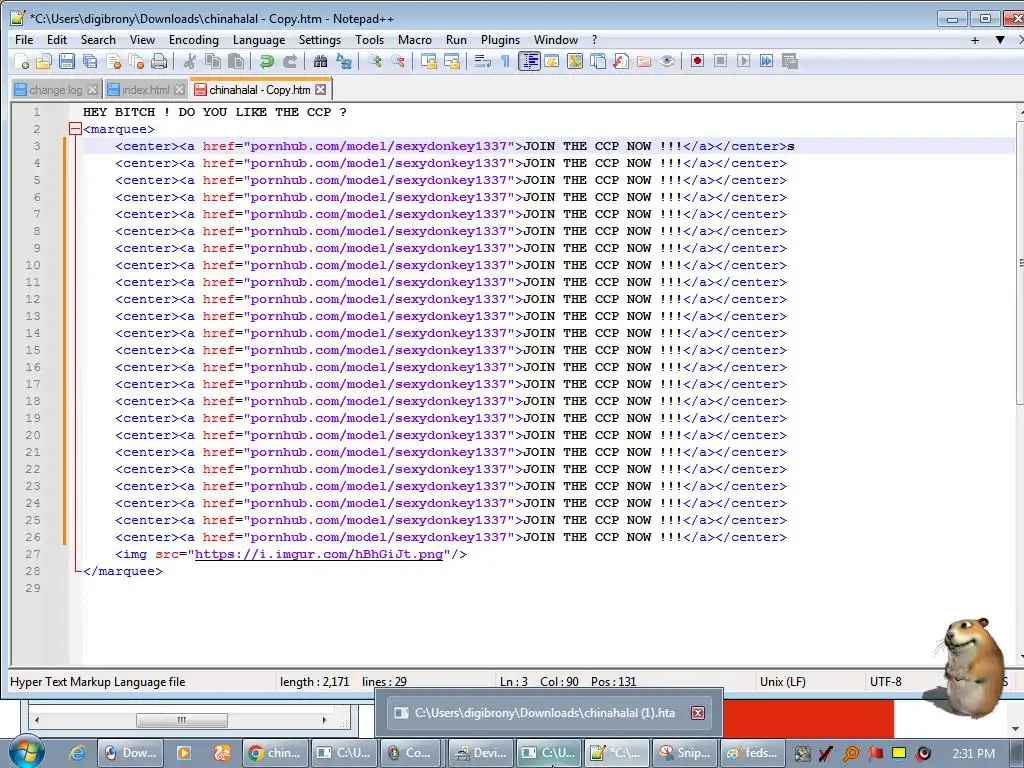Run macro multiple times icon
1024x768 pixels.
(767, 61)
